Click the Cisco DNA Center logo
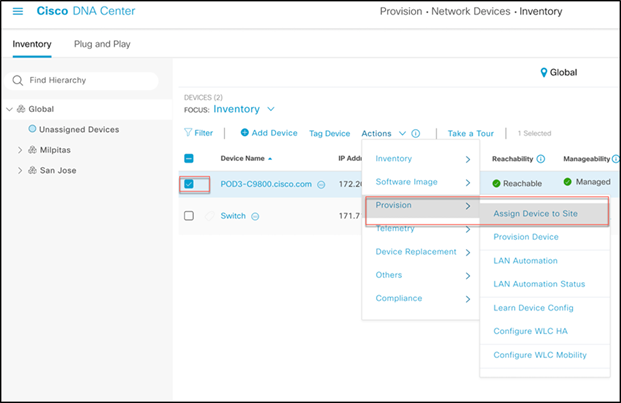 point(86,11)
